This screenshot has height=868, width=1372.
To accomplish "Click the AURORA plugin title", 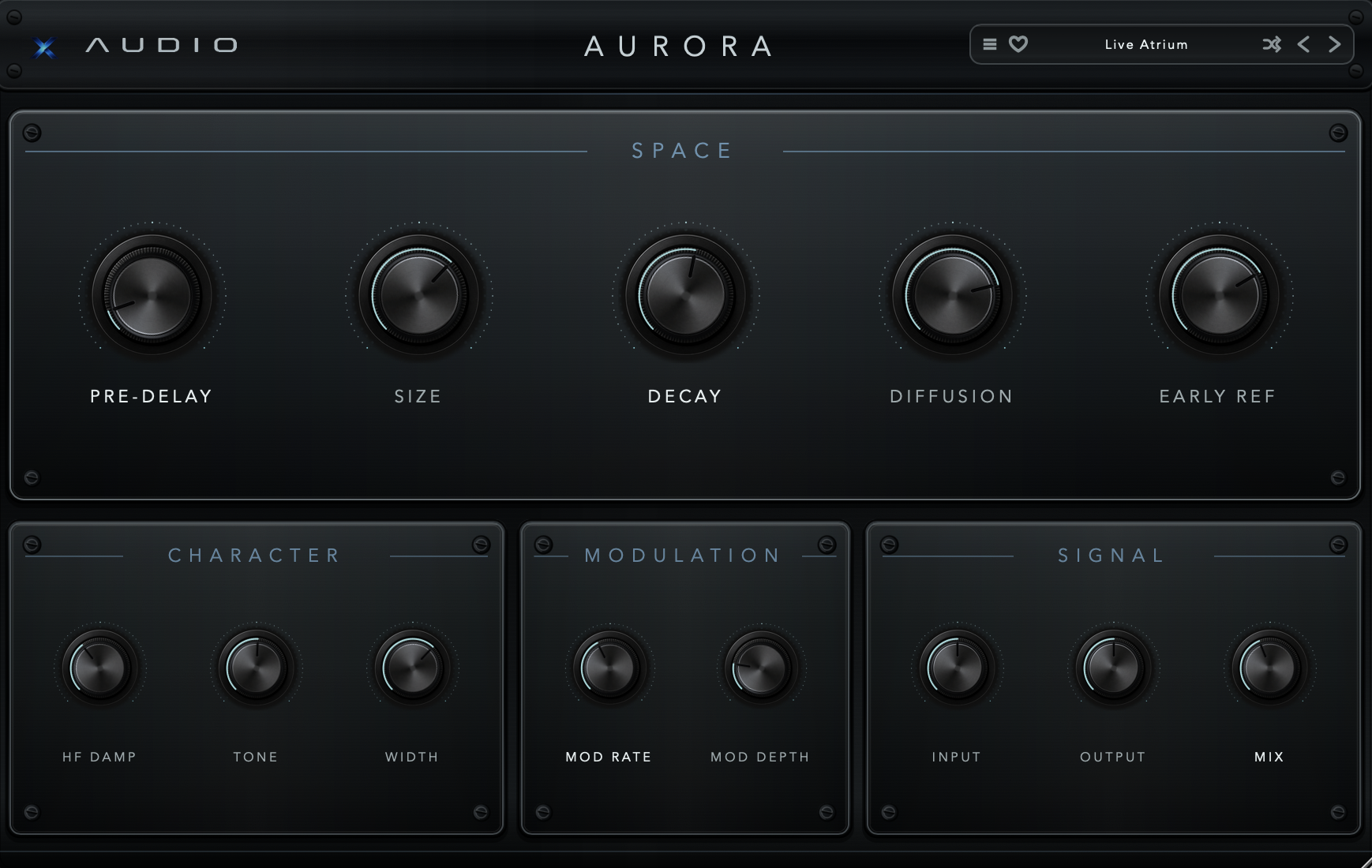I will coord(679,46).
